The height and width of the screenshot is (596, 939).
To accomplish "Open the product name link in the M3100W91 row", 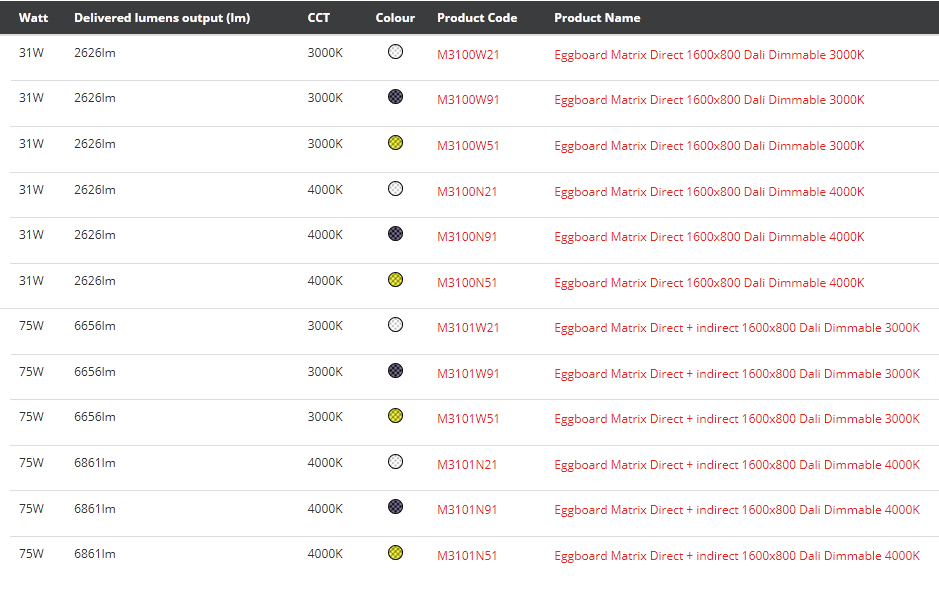I will coord(709,100).
